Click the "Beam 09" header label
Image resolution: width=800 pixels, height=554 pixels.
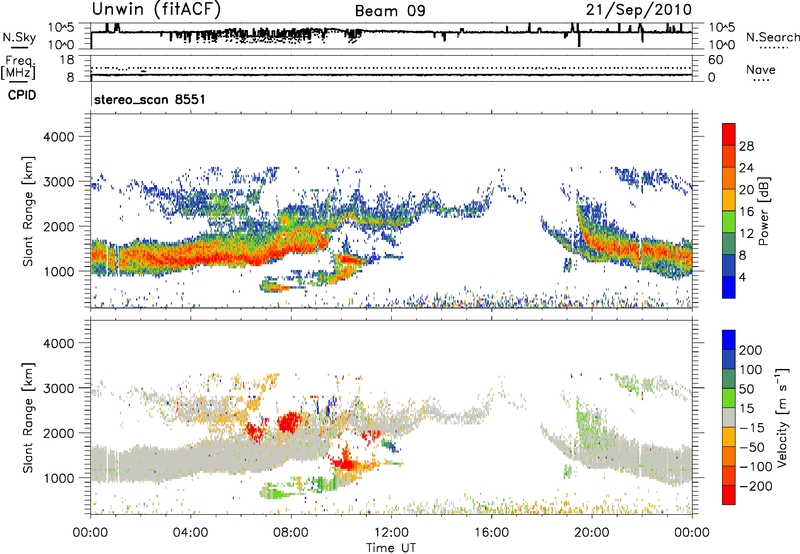[x=390, y=11]
